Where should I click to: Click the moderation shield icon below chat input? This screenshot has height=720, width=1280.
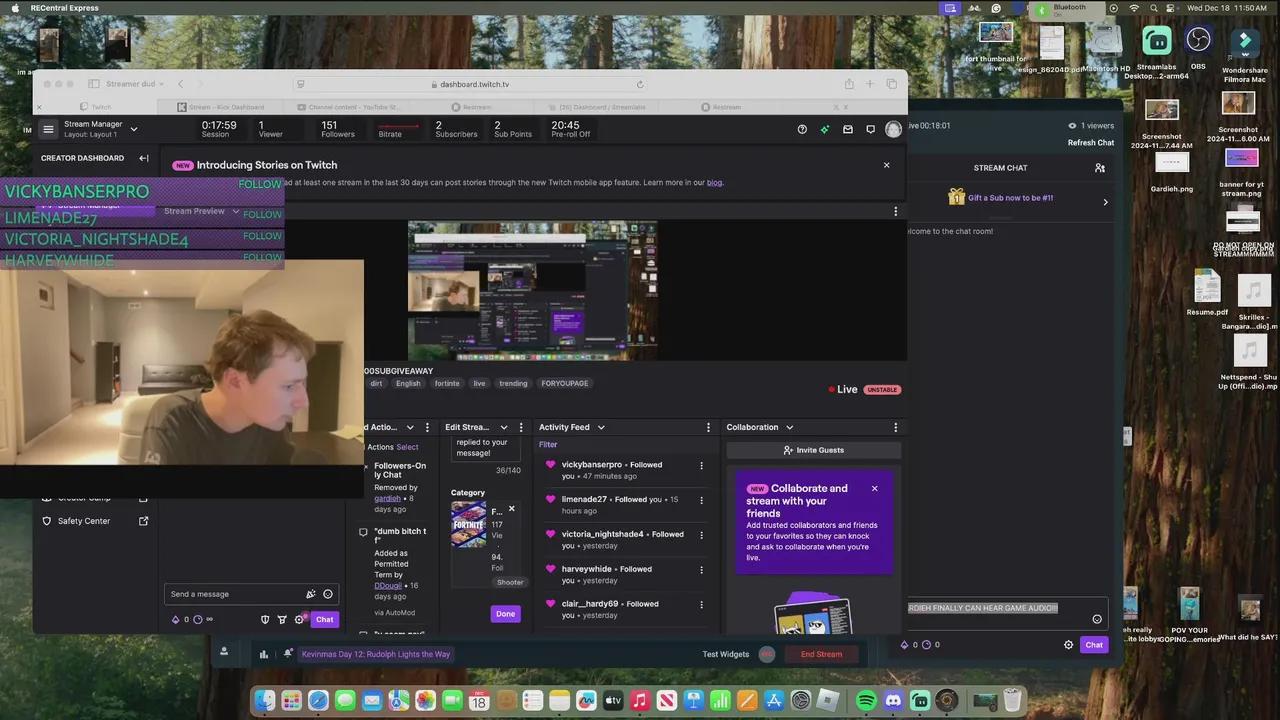[x=265, y=619]
